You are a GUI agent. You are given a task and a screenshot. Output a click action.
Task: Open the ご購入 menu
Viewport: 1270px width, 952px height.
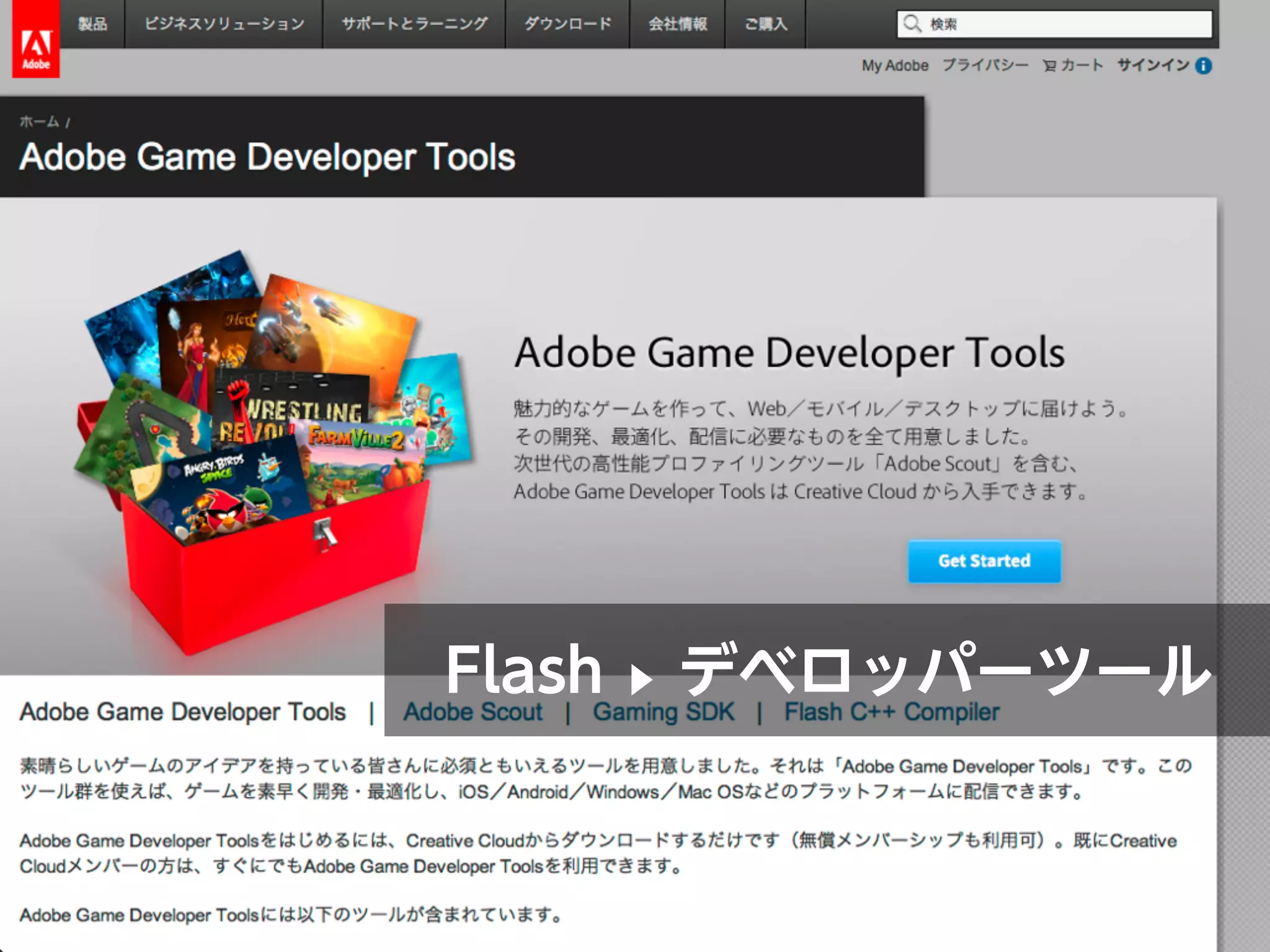(765, 24)
